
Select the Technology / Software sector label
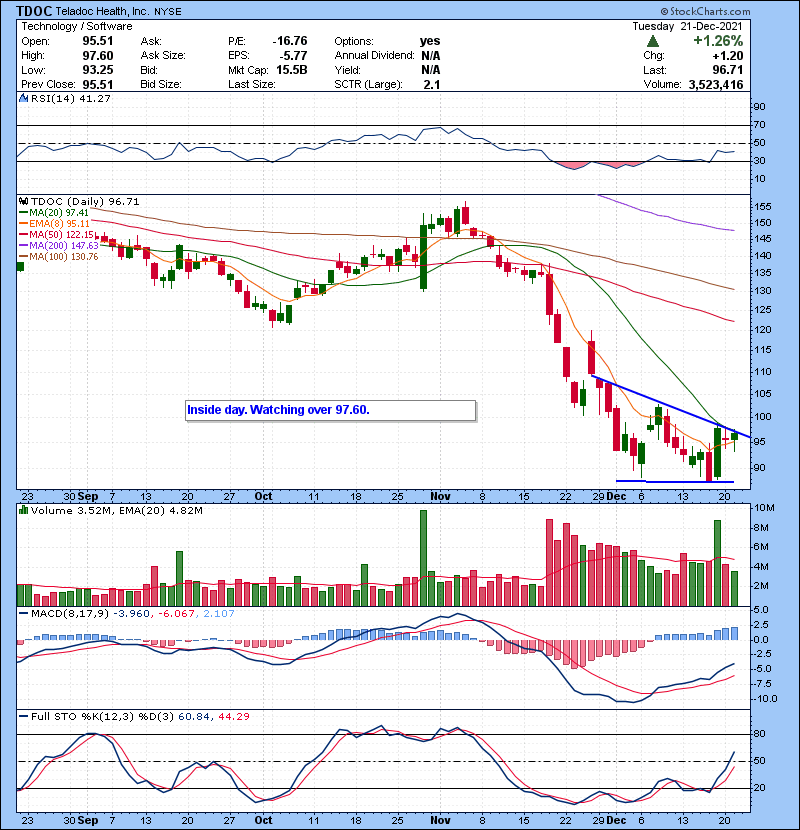click(x=77, y=26)
